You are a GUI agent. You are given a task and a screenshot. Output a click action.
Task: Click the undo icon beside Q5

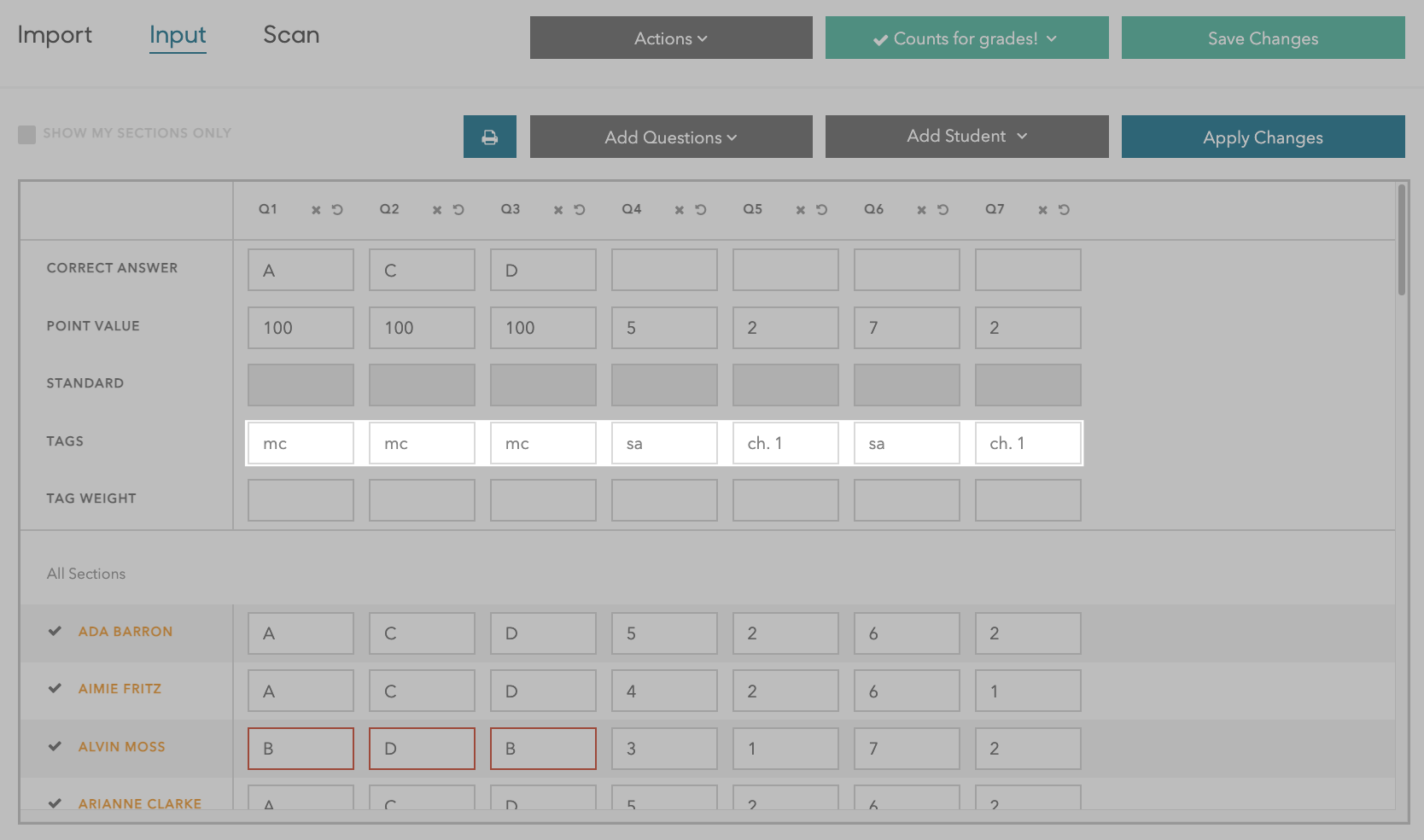pos(822,210)
